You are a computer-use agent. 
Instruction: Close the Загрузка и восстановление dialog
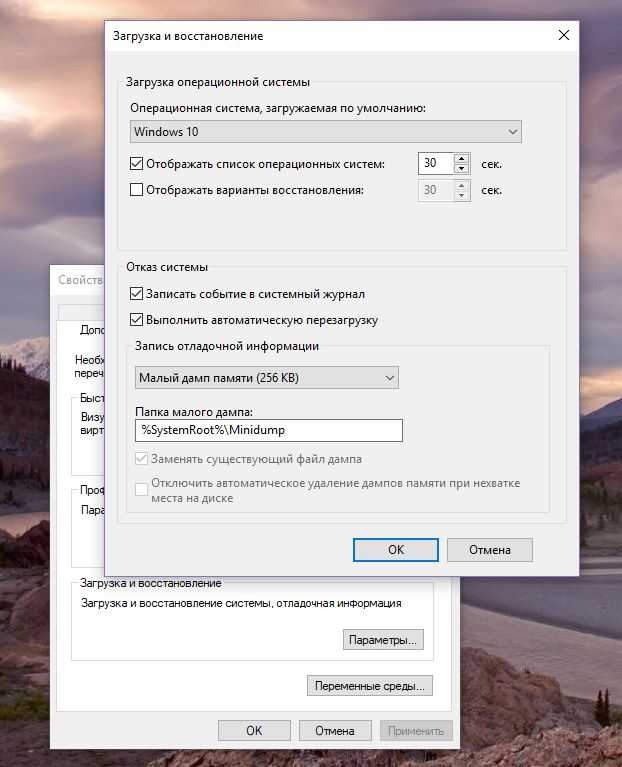pos(565,36)
